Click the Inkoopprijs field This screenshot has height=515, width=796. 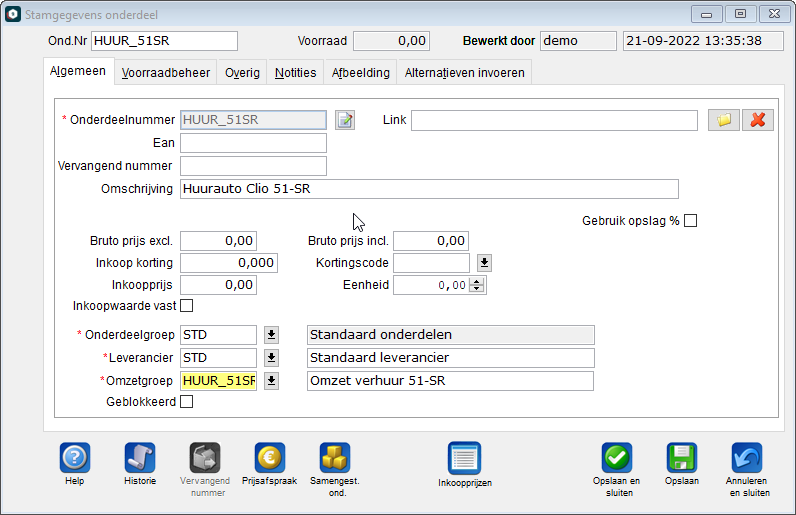218,285
